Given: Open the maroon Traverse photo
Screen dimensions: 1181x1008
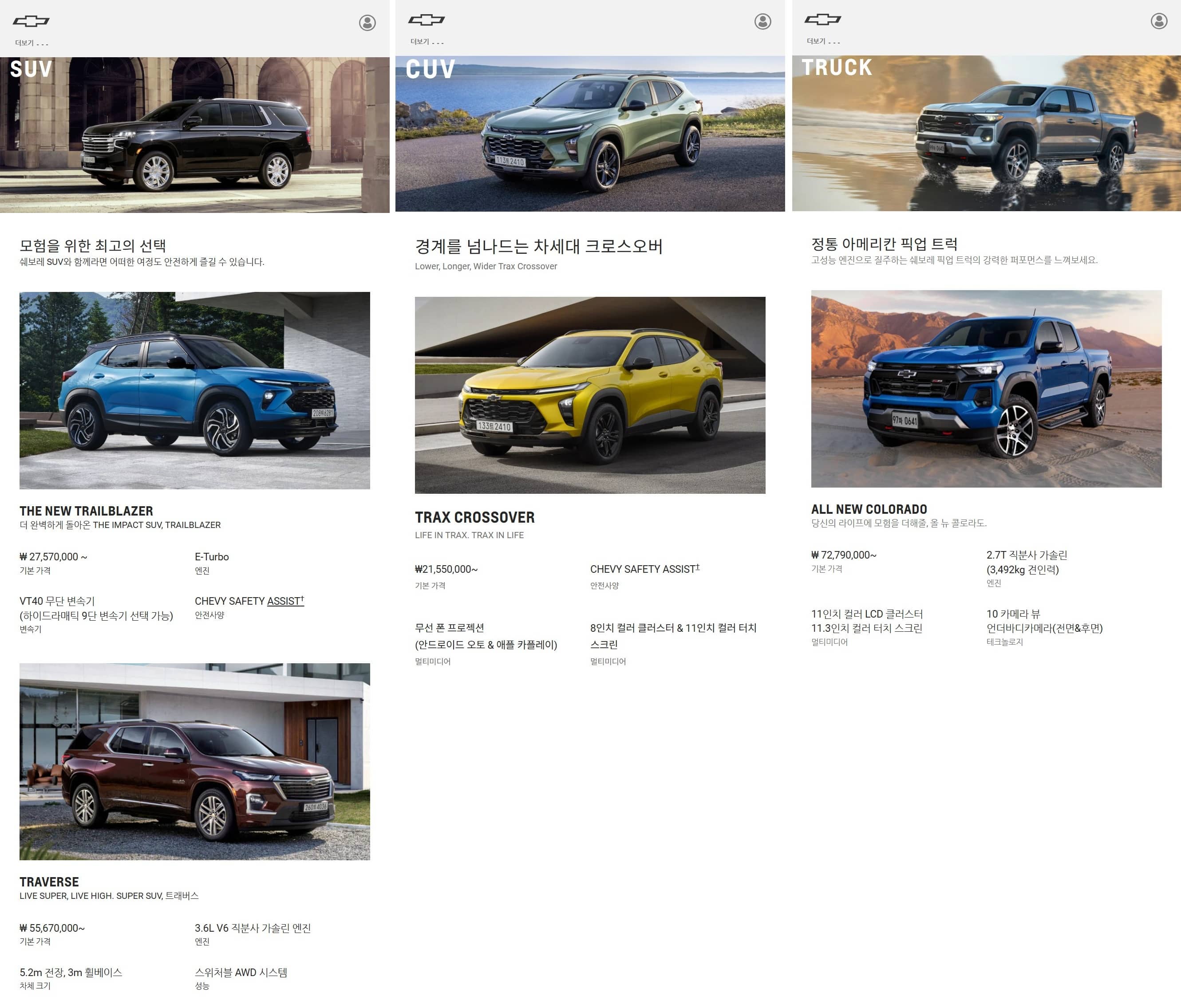Looking at the screenshot, I should click(x=195, y=761).
